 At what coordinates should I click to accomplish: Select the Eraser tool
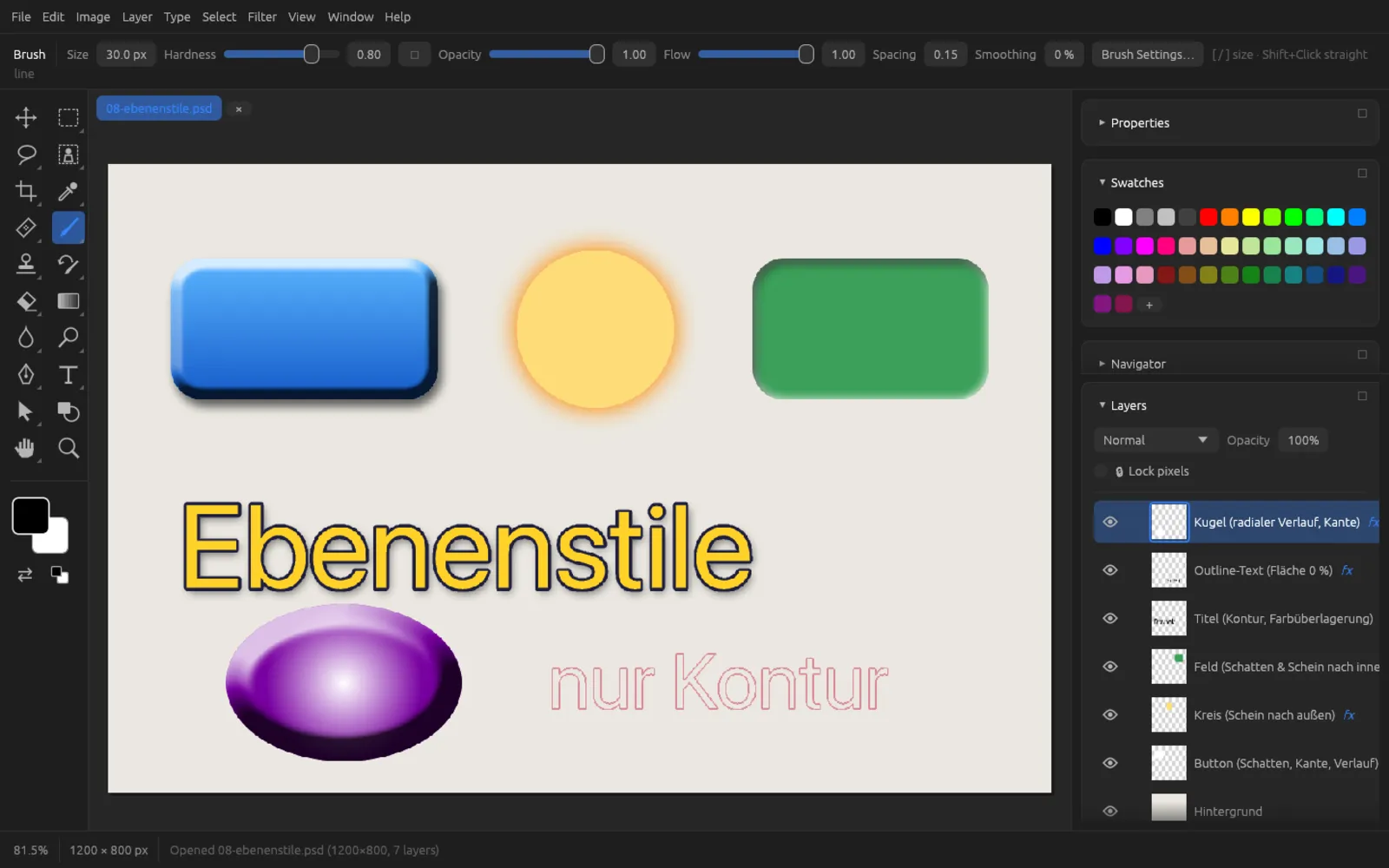tap(26, 301)
